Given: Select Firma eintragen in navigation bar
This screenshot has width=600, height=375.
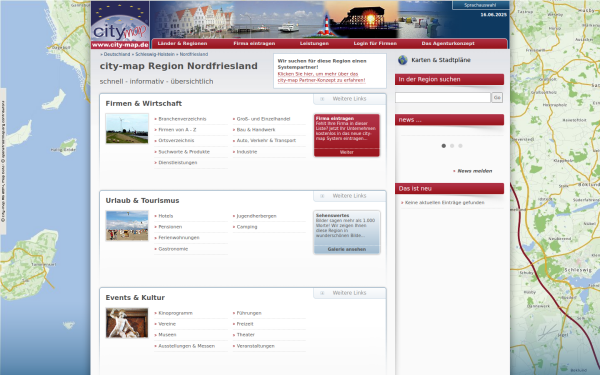Looking at the screenshot, I should (x=254, y=44).
